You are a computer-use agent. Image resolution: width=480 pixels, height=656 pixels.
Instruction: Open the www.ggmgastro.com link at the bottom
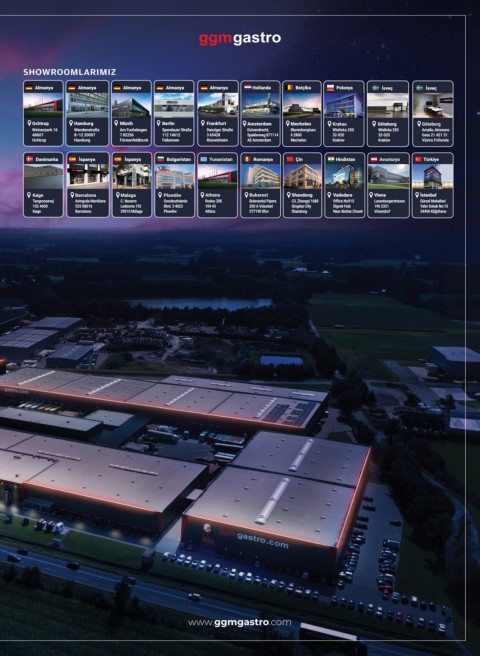coord(239,622)
